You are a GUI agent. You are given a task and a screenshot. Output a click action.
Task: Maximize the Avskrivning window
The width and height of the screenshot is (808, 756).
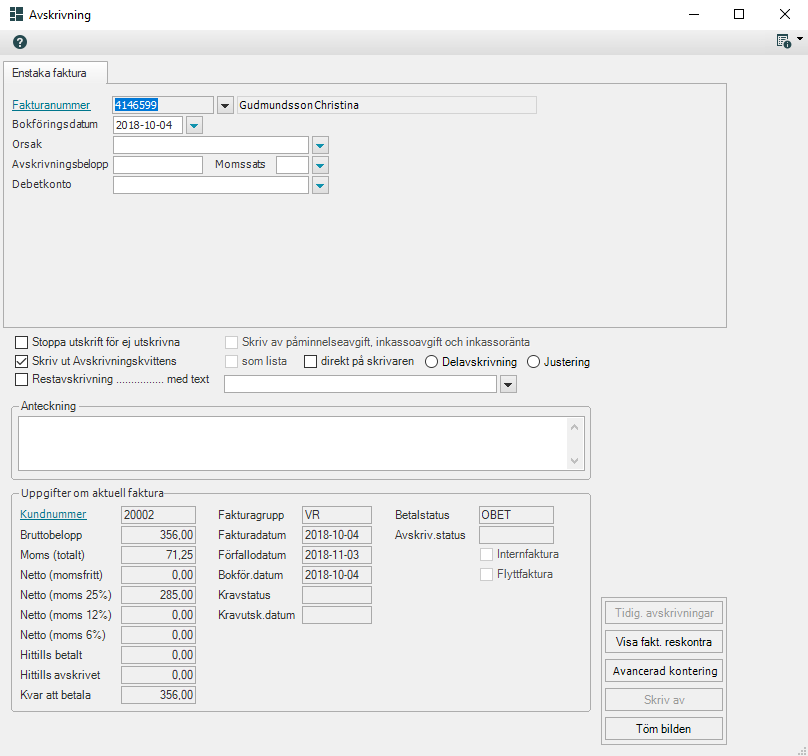739,14
